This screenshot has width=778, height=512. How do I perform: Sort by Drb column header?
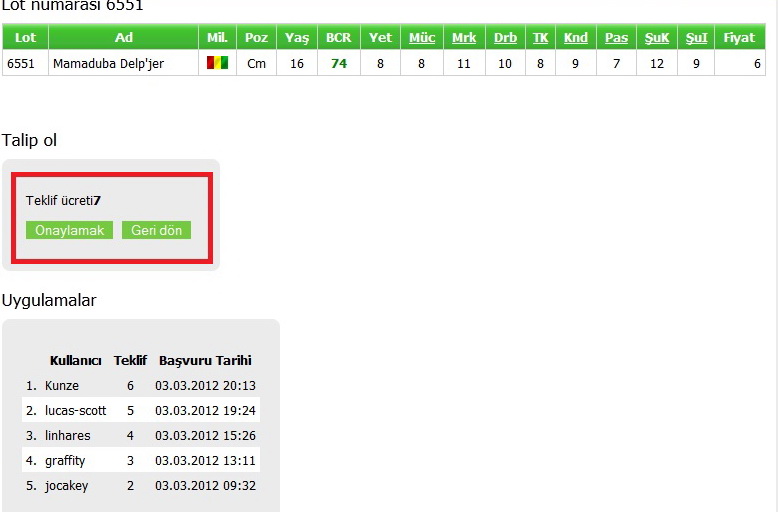(505, 38)
